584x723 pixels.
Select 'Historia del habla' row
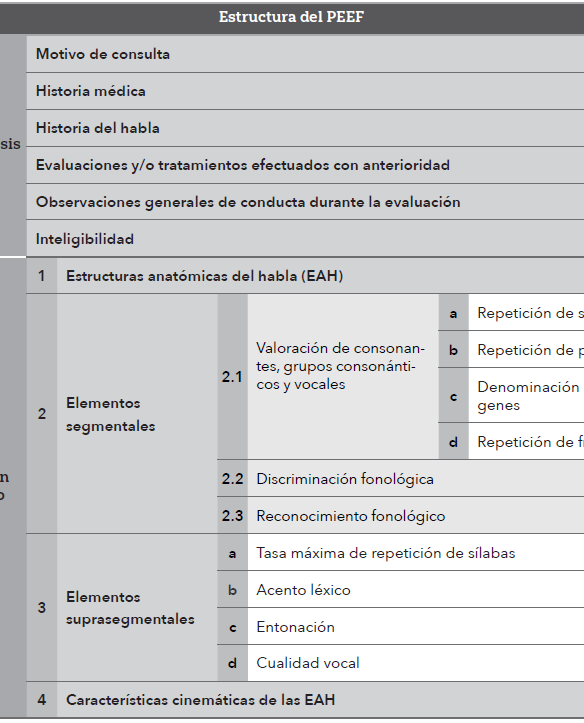305,128
